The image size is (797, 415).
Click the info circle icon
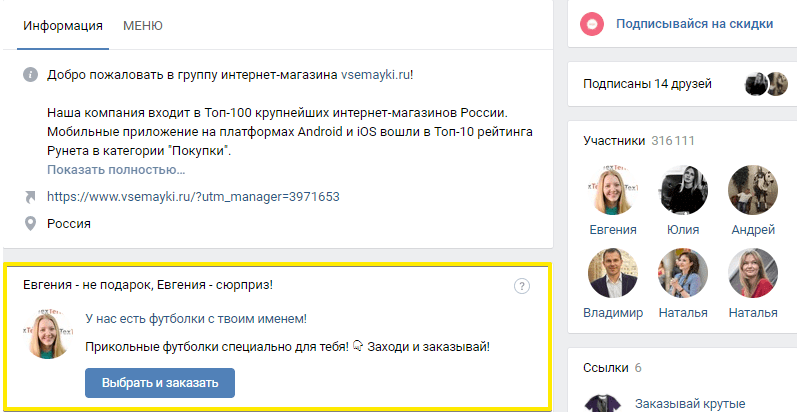31,75
